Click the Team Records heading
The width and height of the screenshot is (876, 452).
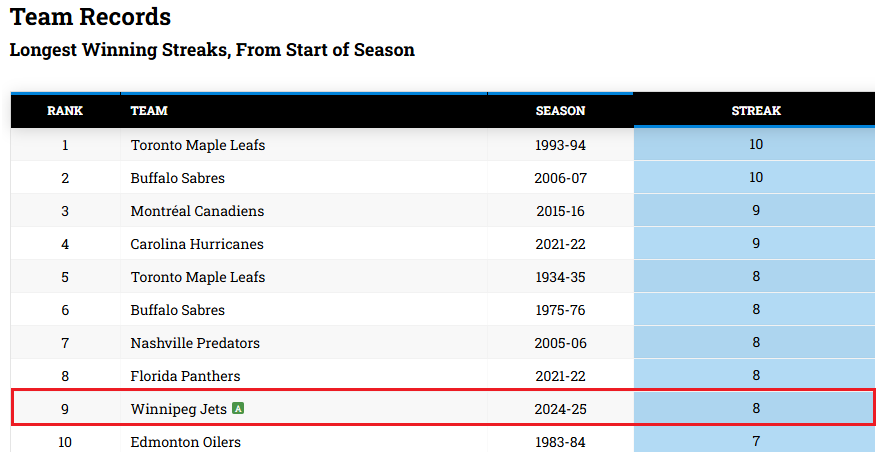pyautogui.click(x=91, y=17)
